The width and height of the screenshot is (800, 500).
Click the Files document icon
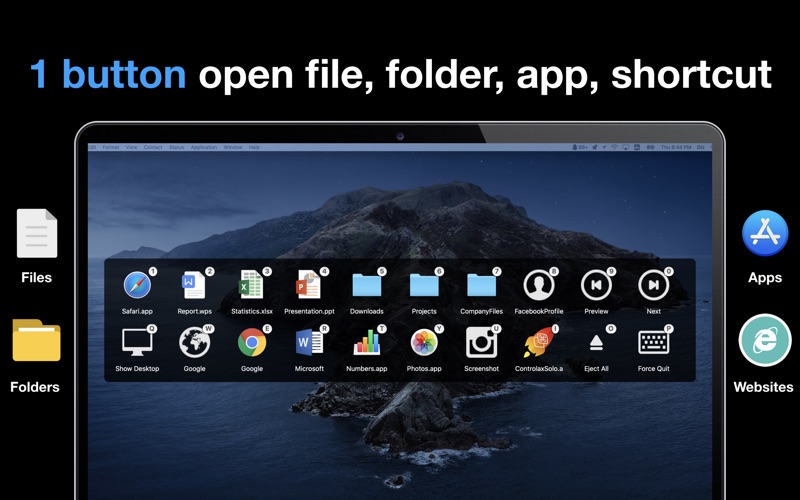(x=37, y=233)
